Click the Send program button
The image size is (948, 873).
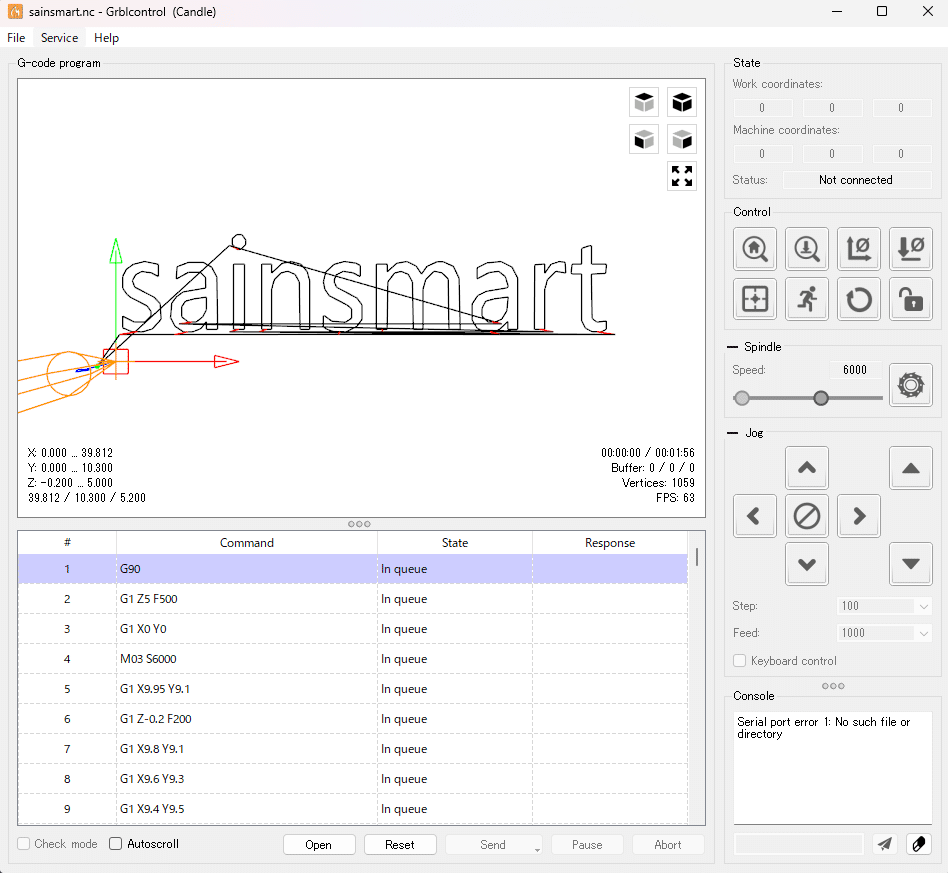click(493, 845)
